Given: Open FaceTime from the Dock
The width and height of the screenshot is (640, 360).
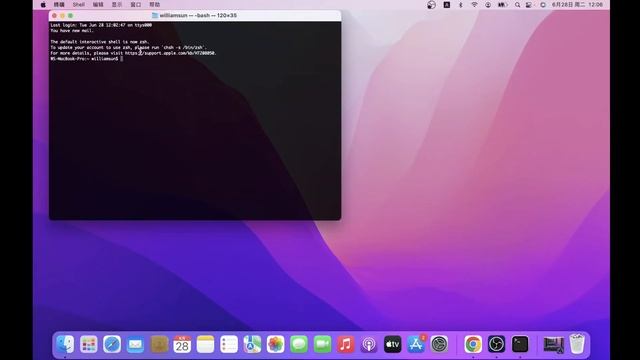Looking at the screenshot, I should 322,344.
